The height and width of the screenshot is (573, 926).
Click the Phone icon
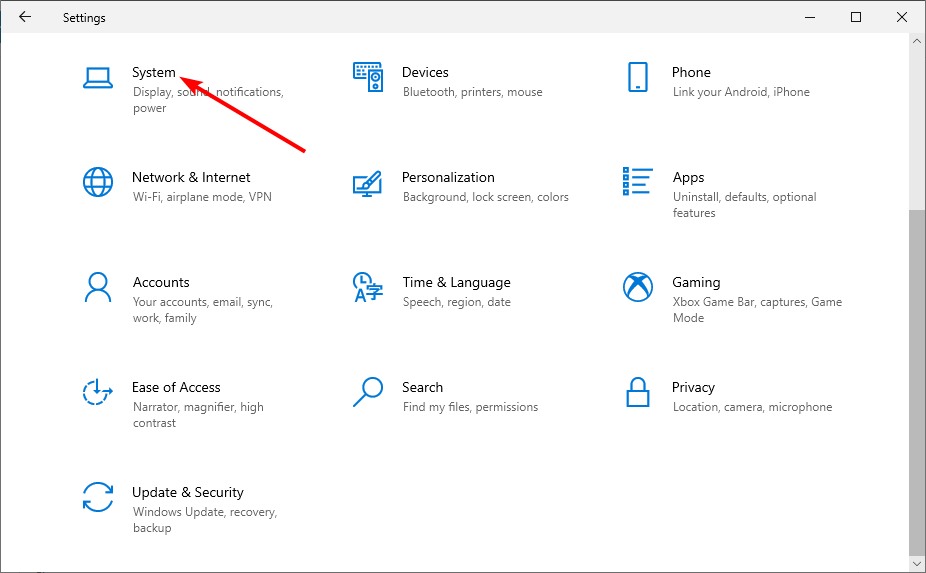(x=638, y=78)
